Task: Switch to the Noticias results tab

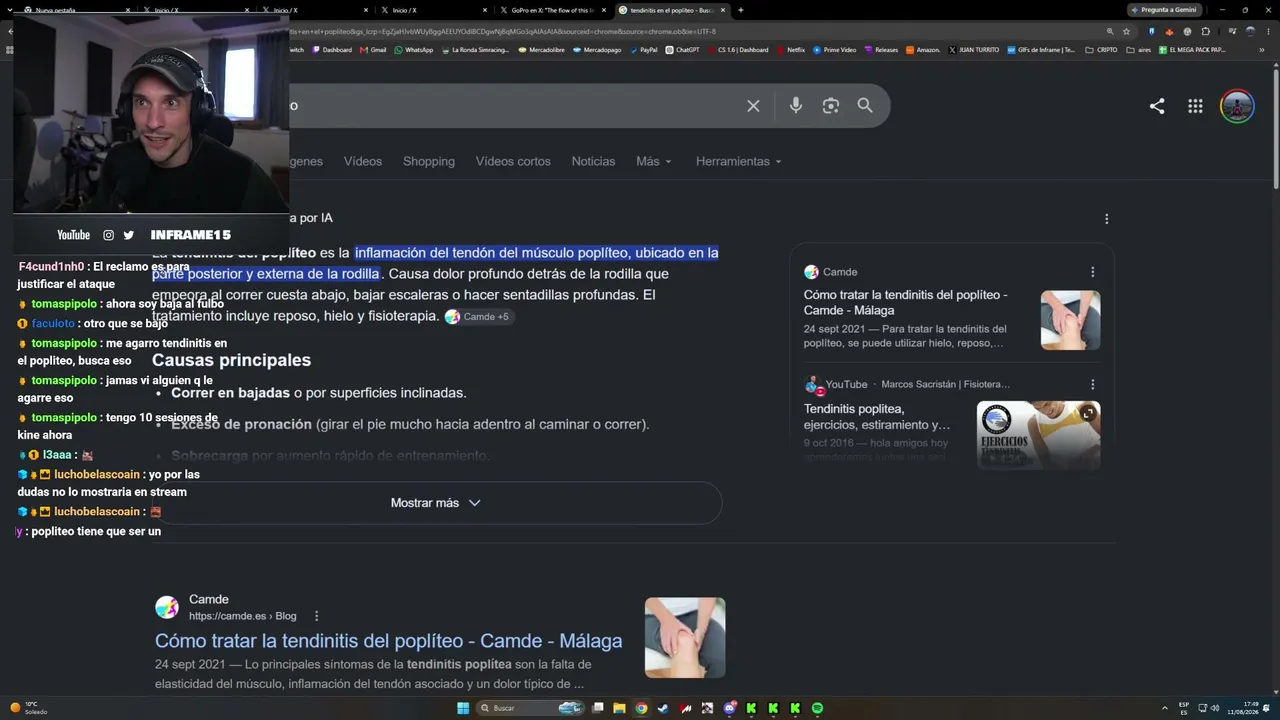Action: [x=593, y=161]
